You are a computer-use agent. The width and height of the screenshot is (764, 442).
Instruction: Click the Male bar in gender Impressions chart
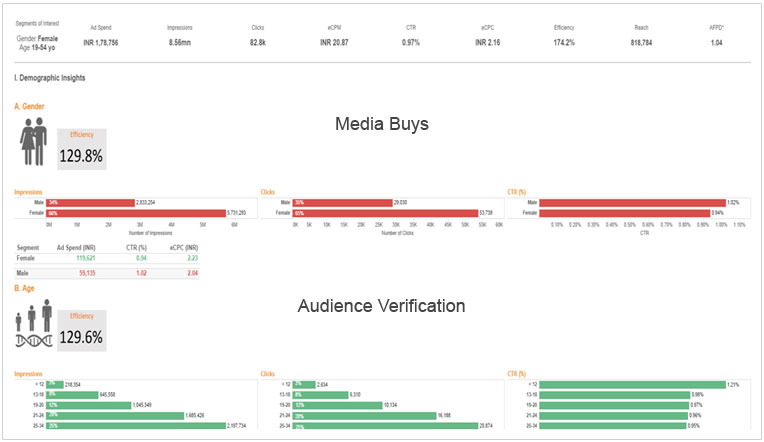[90, 202]
